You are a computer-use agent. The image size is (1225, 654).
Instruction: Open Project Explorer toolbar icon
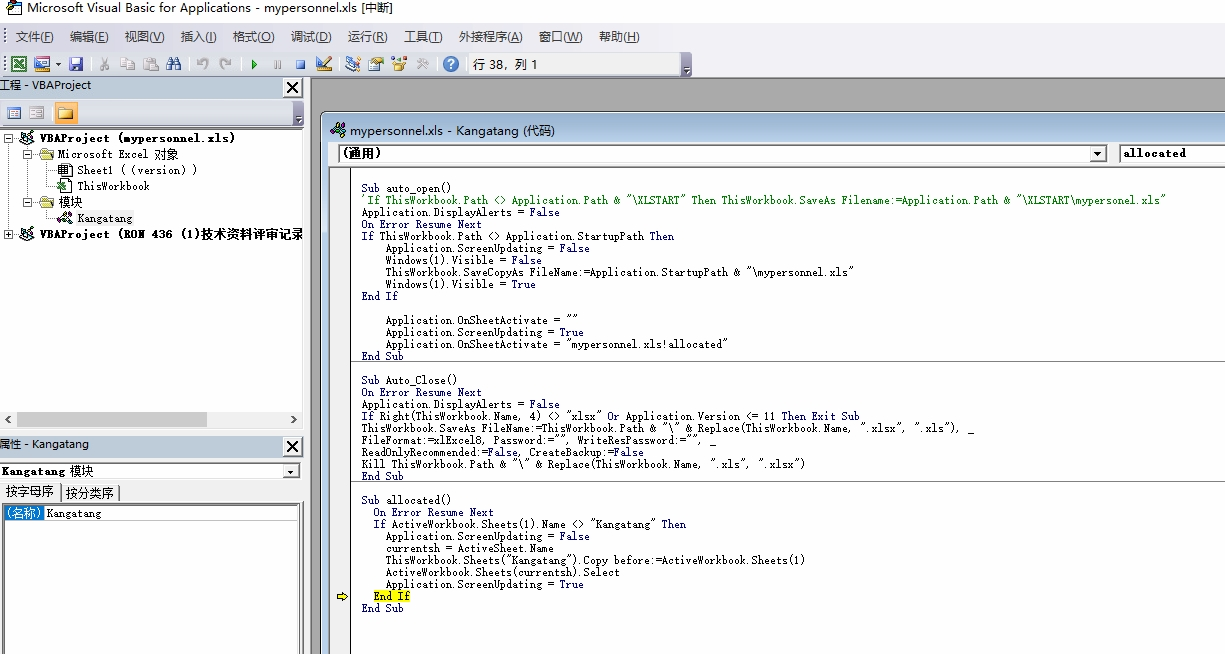(352, 64)
